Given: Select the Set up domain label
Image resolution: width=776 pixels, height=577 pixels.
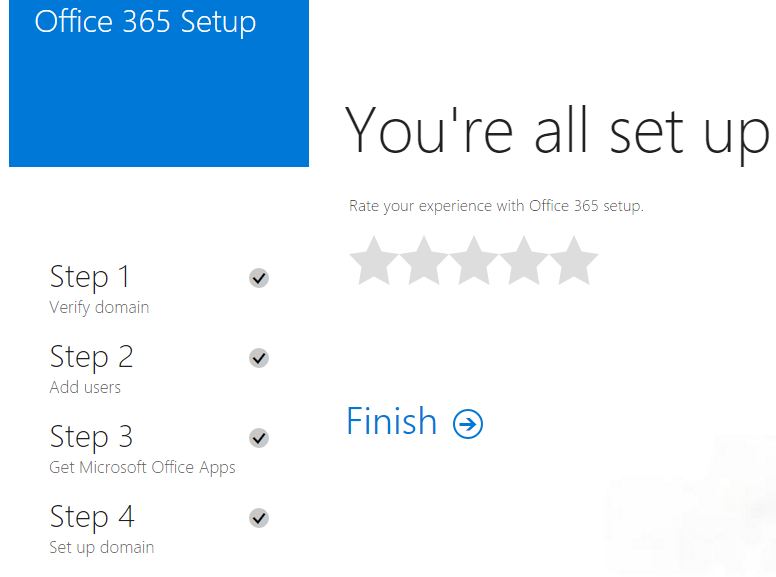Looking at the screenshot, I should pyautogui.click(x=101, y=547).
